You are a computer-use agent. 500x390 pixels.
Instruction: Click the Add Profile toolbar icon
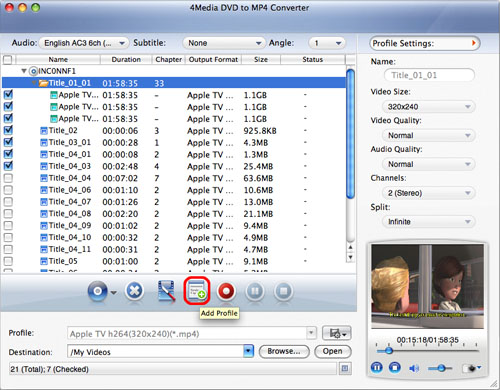[197, 291]
